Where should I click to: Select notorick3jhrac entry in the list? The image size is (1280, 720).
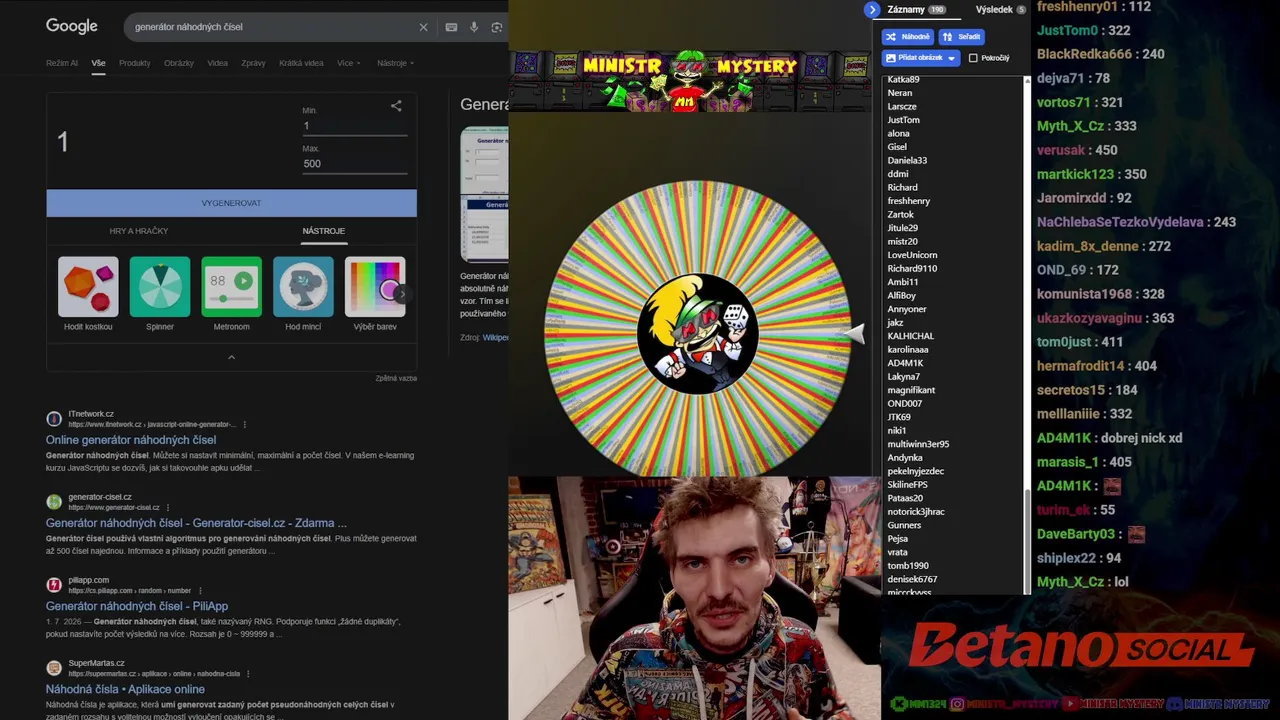pyautogui.click(x=916, y=512)
